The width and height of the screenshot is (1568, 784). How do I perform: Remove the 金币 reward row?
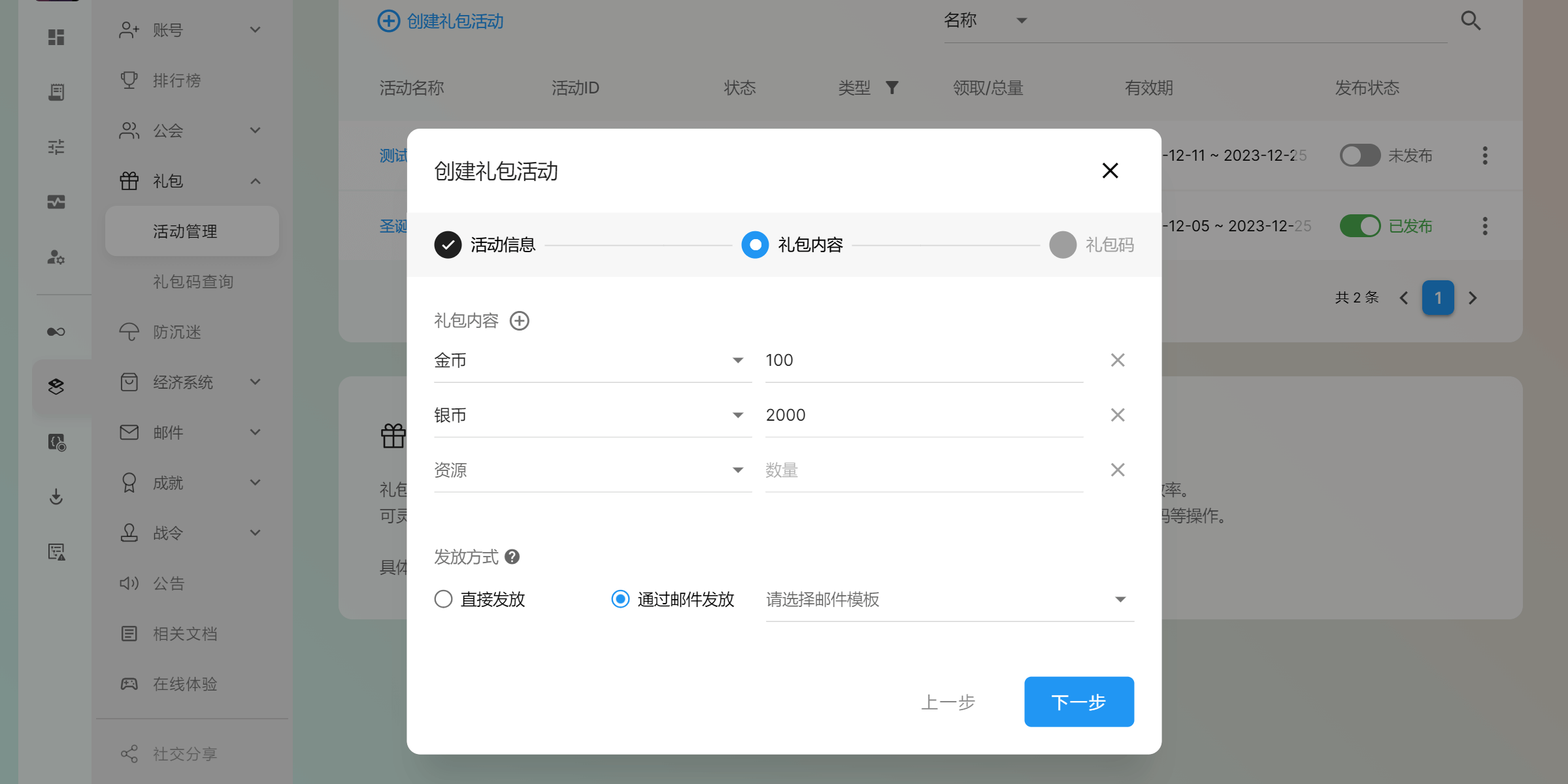(1117, 360)
